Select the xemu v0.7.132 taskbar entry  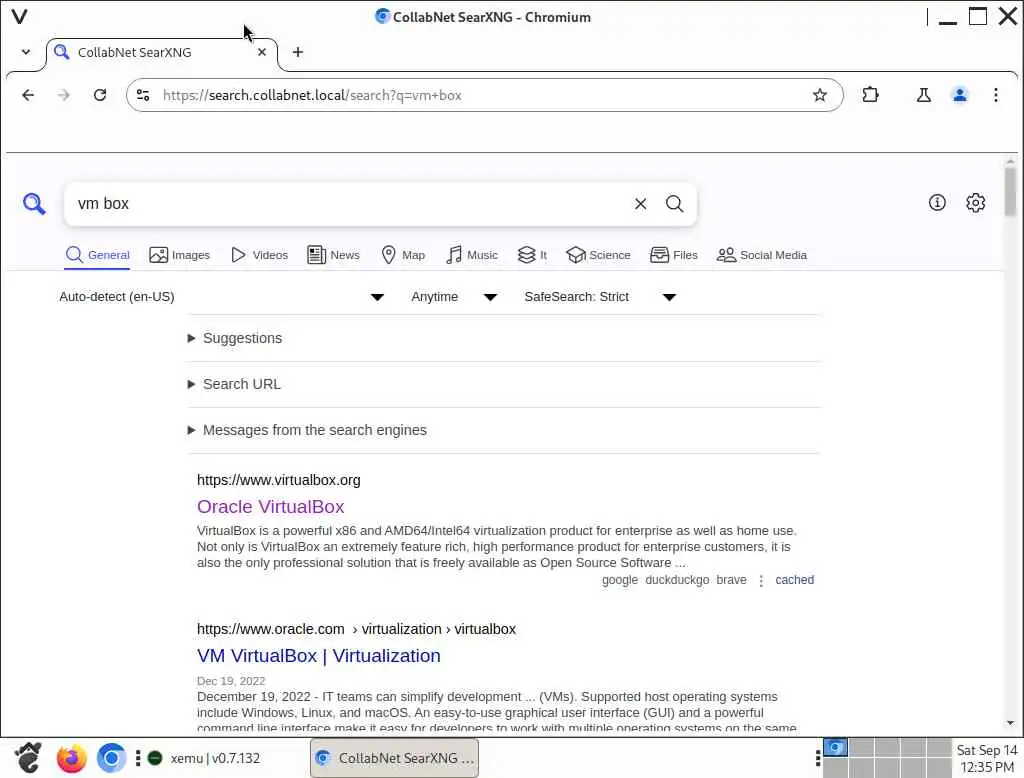(x=205, y=758)
